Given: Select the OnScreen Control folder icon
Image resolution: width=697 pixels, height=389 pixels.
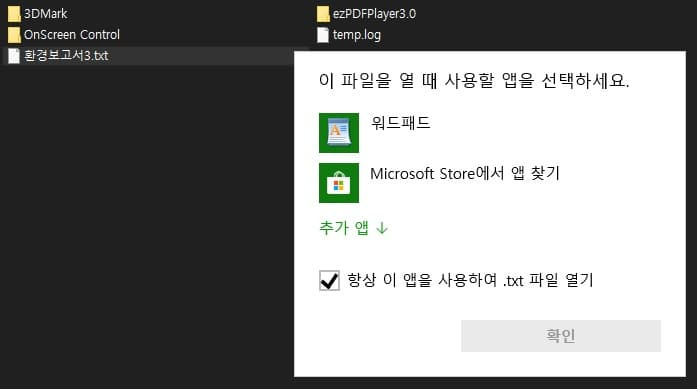Looking at the screenshot, I should click(14, 35).
